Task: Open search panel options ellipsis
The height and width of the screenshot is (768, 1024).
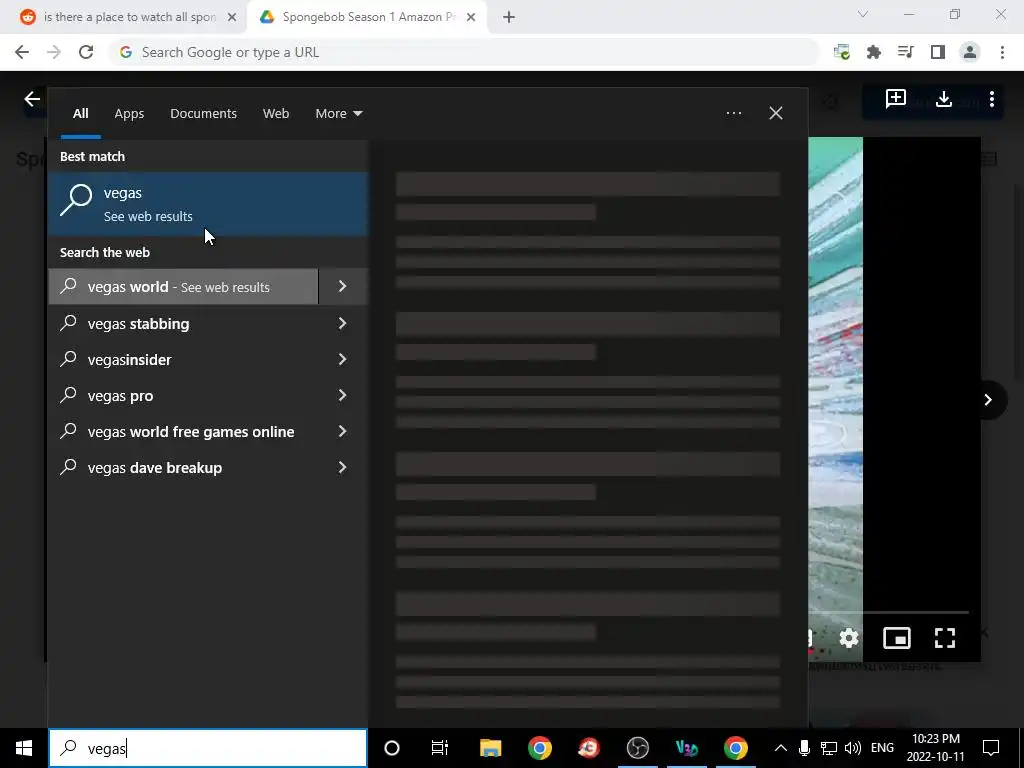Action: click(733, 114)
